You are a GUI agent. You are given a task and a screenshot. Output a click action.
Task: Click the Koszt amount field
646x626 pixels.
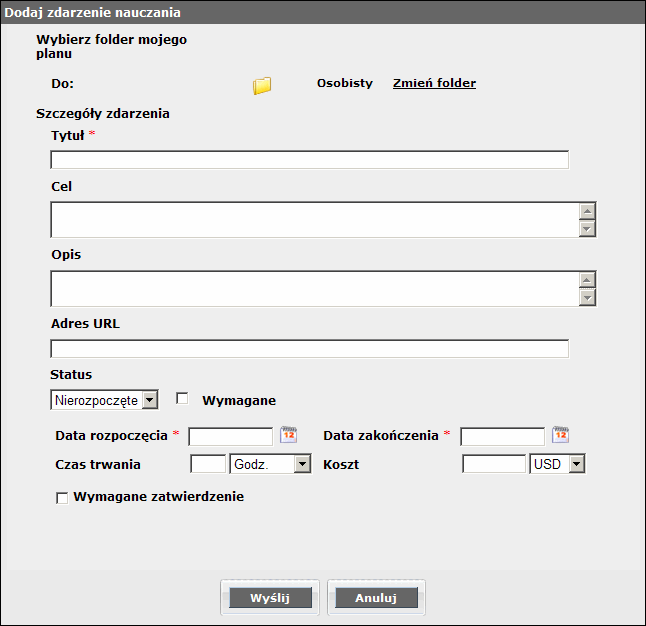point(494,464)
